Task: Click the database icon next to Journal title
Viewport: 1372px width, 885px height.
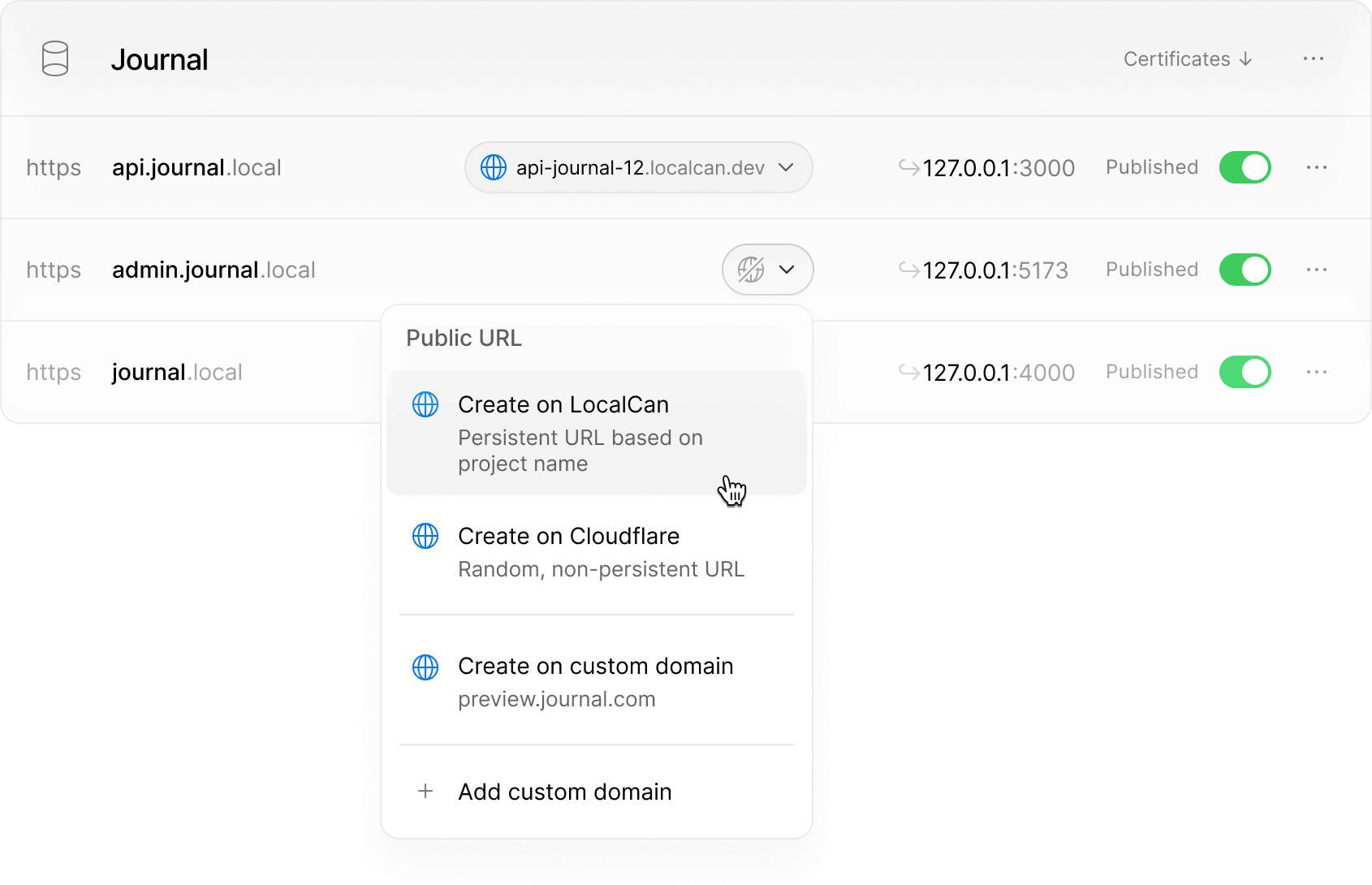Action: point(54,58)
